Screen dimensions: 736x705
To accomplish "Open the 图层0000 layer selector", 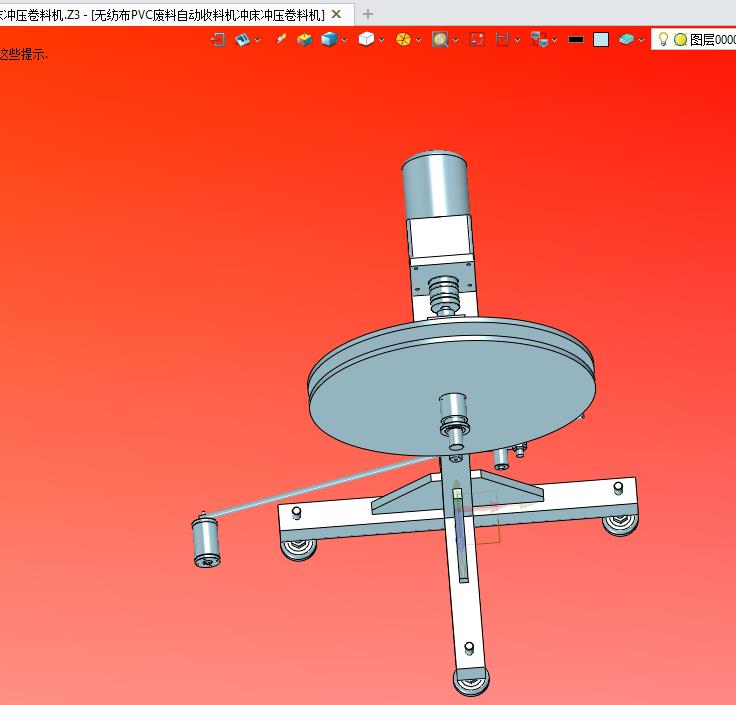I will [x=696, y=39].
